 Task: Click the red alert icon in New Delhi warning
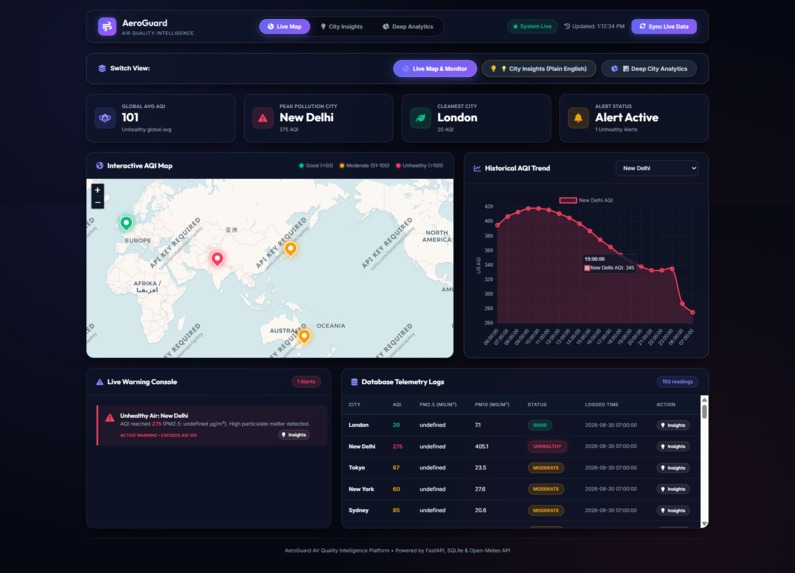(110, 418)
